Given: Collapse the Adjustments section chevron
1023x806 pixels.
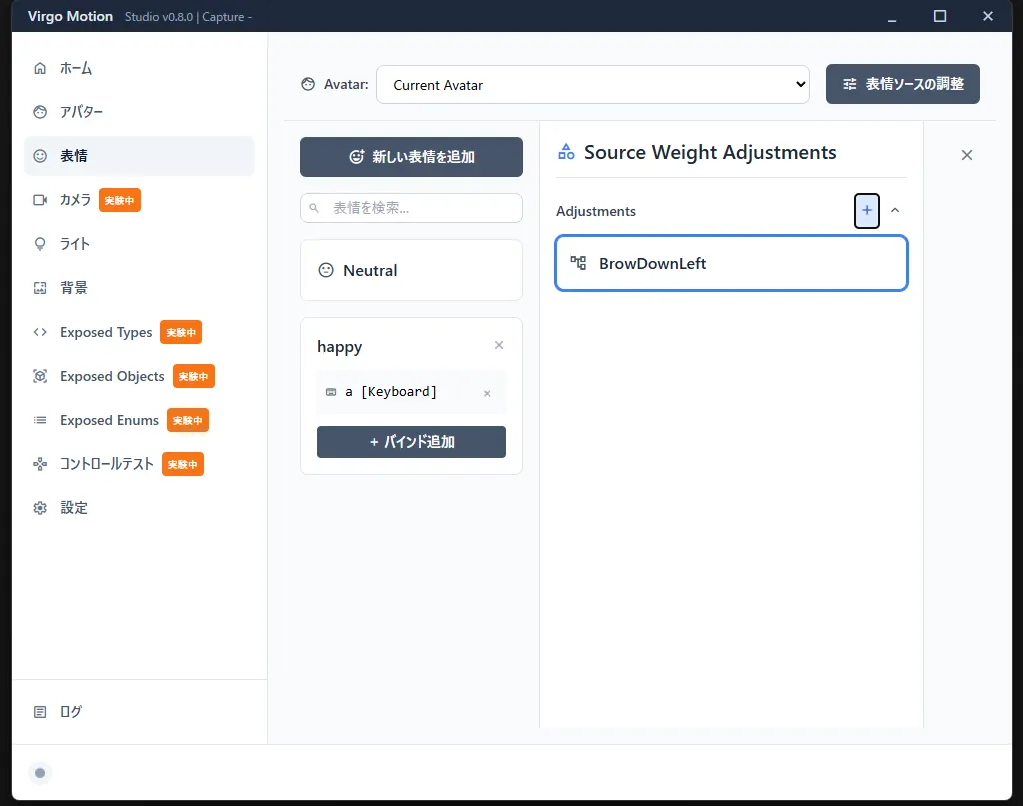Looking at the screenshot, I should (x=895, y=211).
